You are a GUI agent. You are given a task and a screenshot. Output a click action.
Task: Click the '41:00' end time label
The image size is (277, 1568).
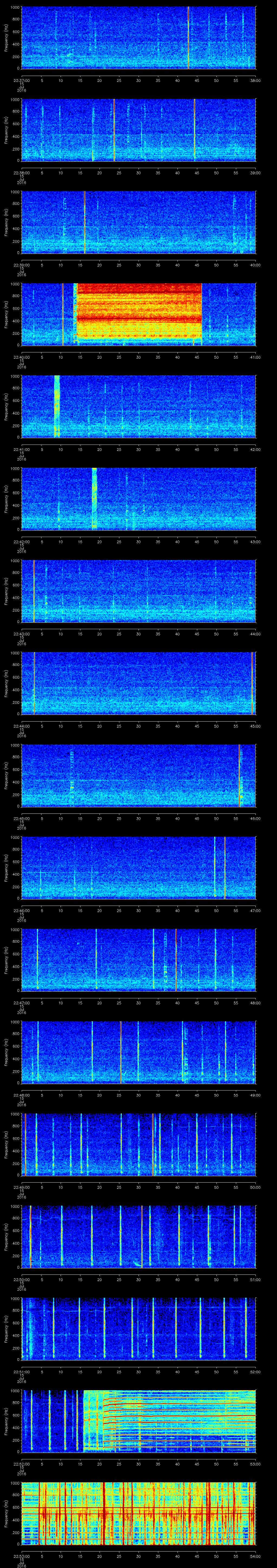(255, 357)
